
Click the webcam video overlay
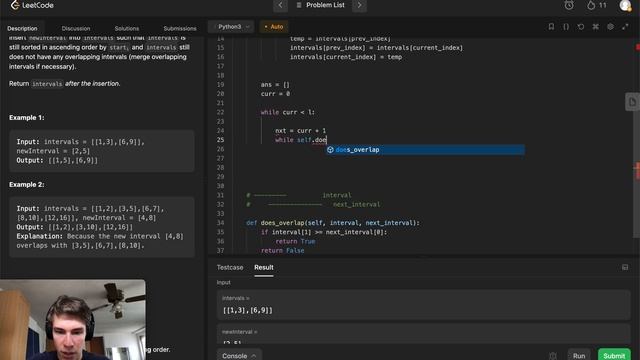(73, 320)
